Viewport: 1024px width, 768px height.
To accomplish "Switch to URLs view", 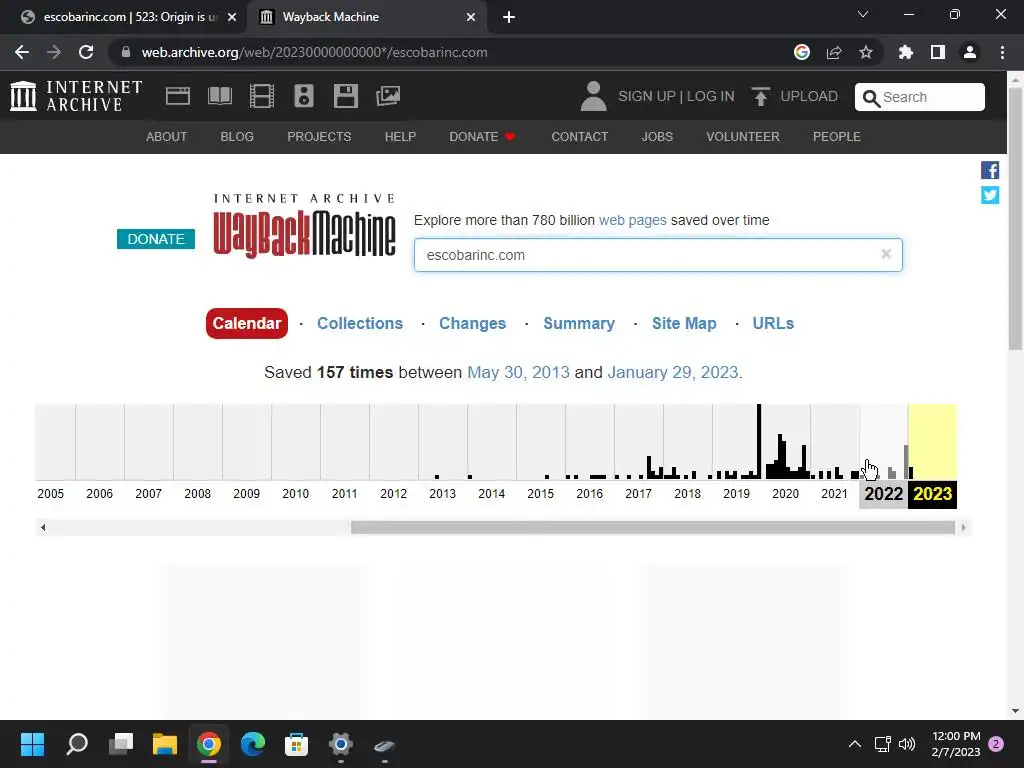I will (773, 323).
